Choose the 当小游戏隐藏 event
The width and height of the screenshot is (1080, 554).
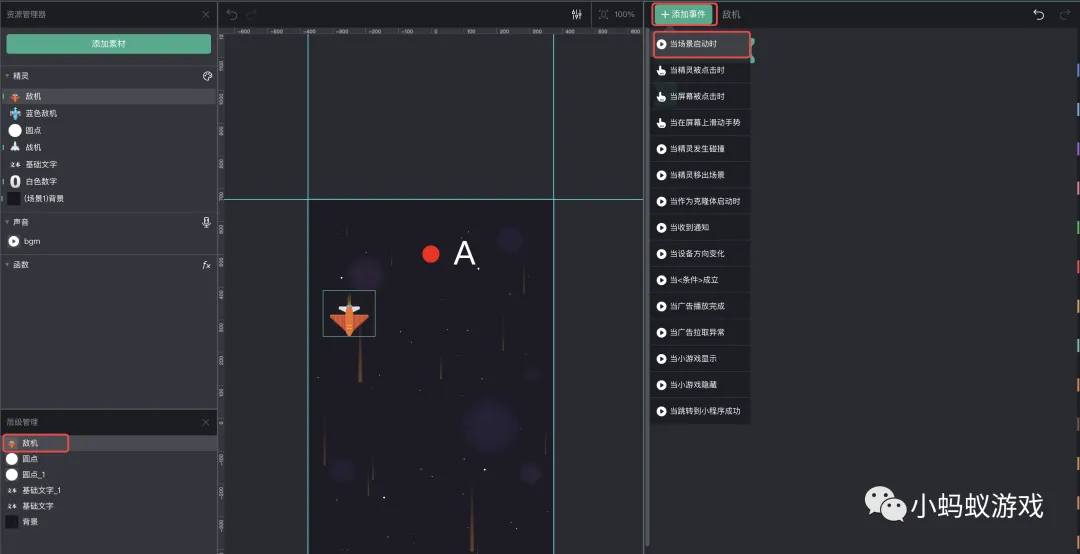[x=700, y=384]
